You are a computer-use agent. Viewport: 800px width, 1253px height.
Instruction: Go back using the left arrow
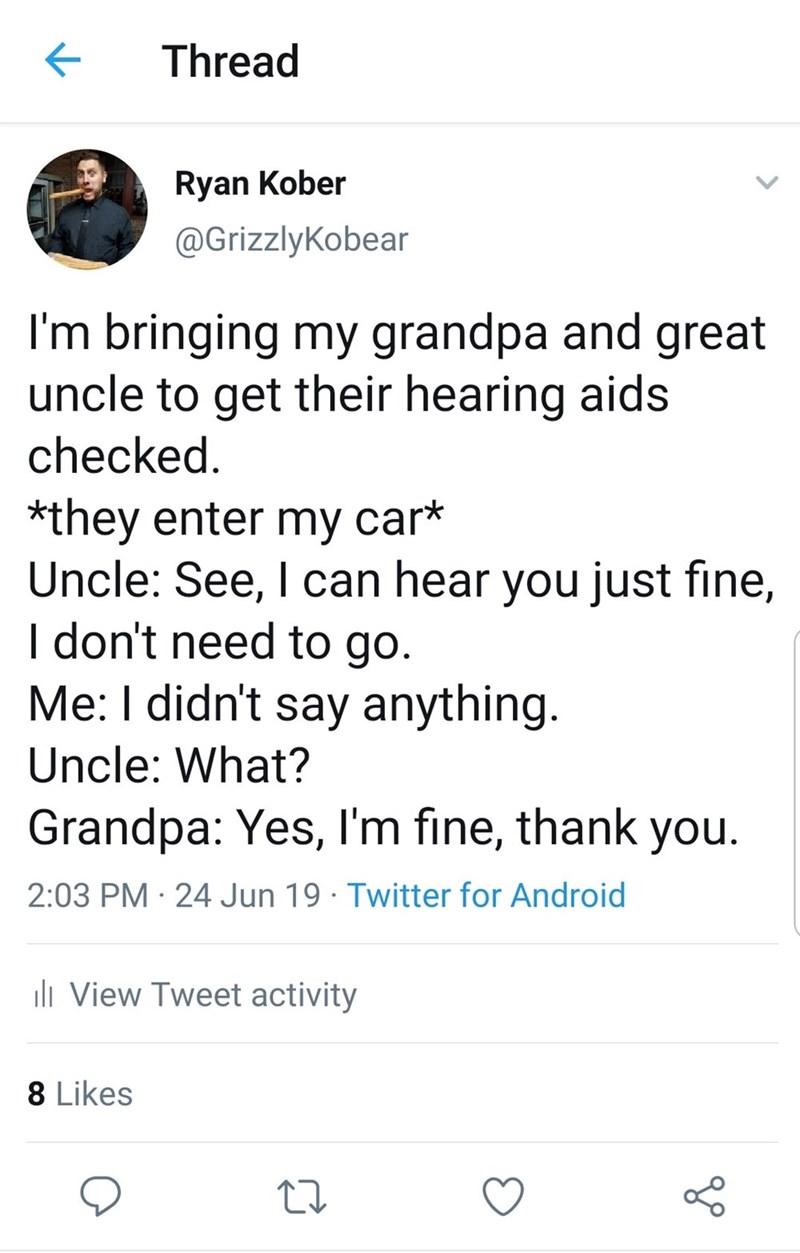62,61
